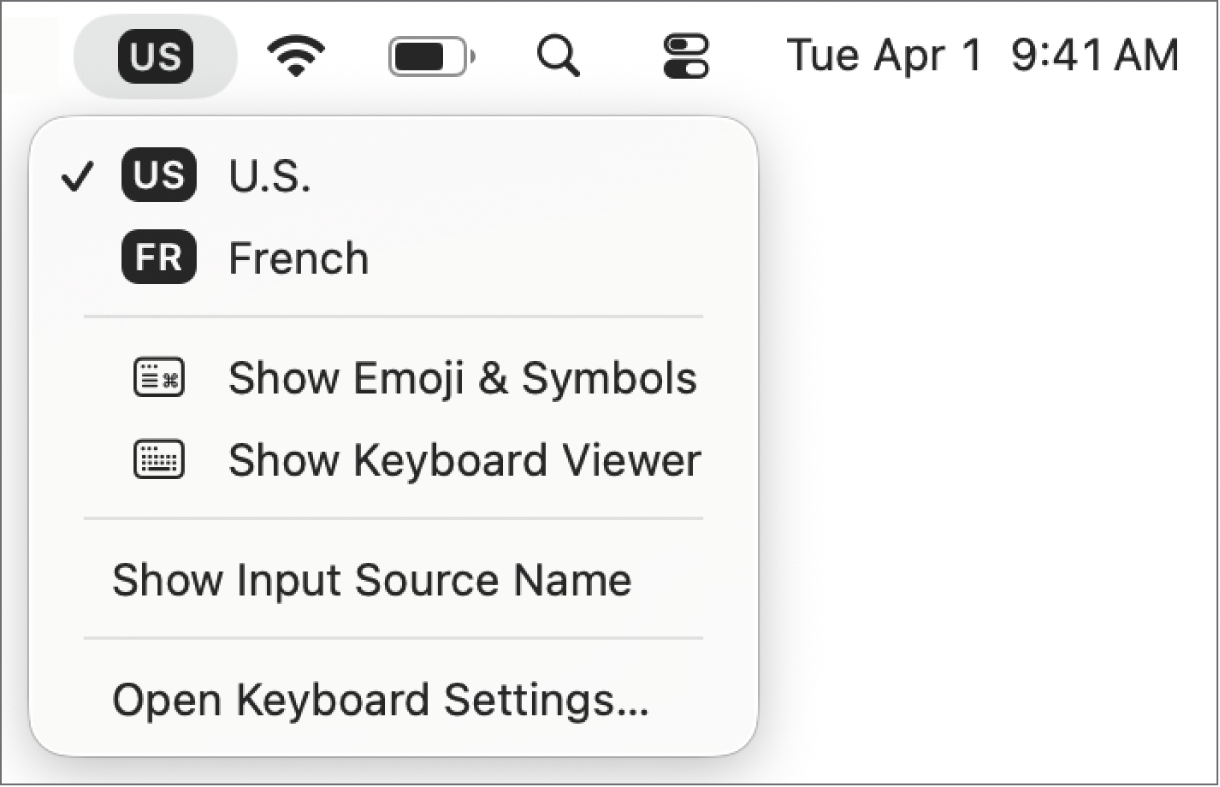
Task: Show Keyboard Viewer
Action: (x=464, y=460)
